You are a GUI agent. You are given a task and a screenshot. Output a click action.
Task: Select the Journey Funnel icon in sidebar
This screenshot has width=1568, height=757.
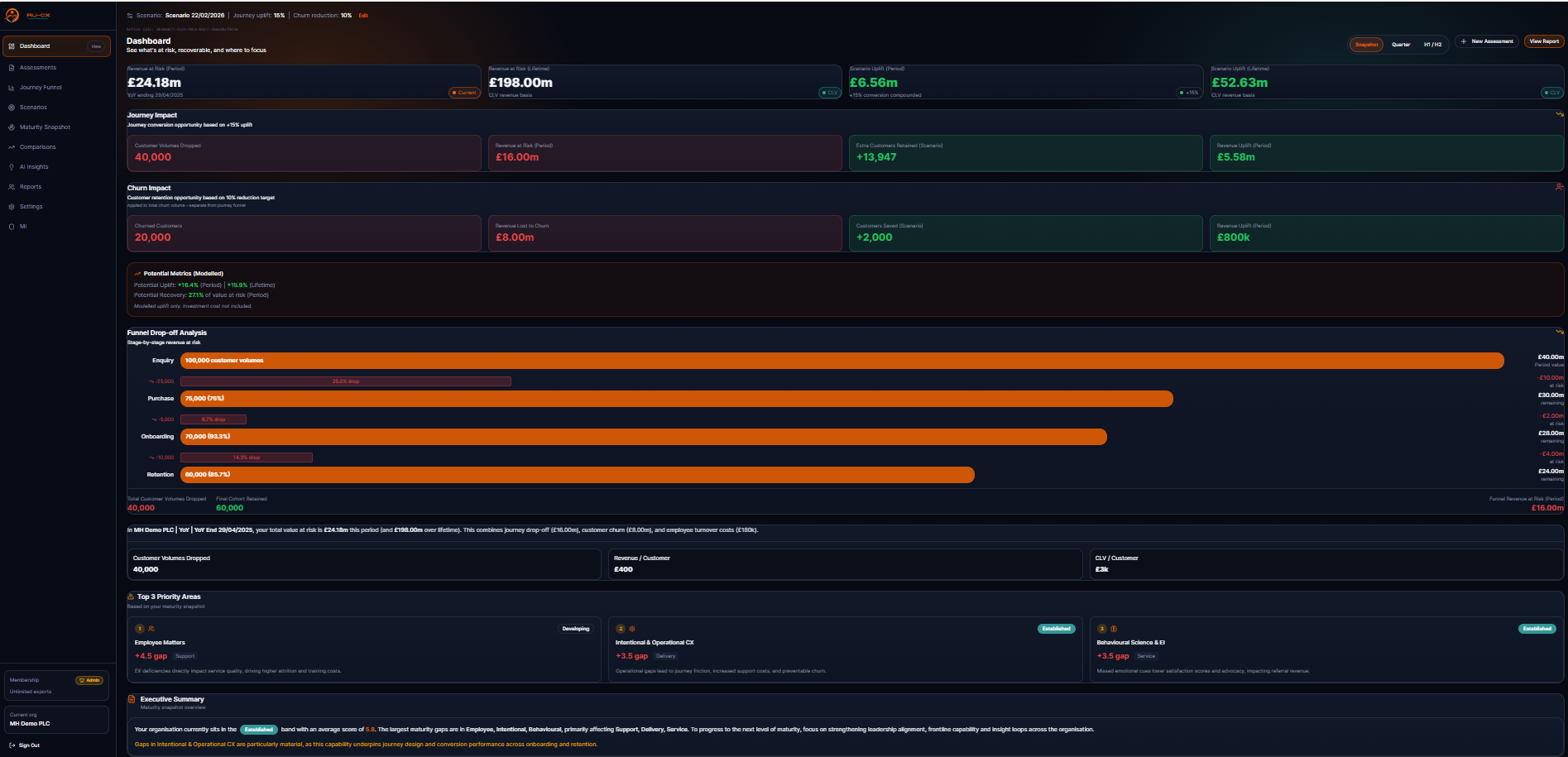pyautogui.click(x=12, y=87)
